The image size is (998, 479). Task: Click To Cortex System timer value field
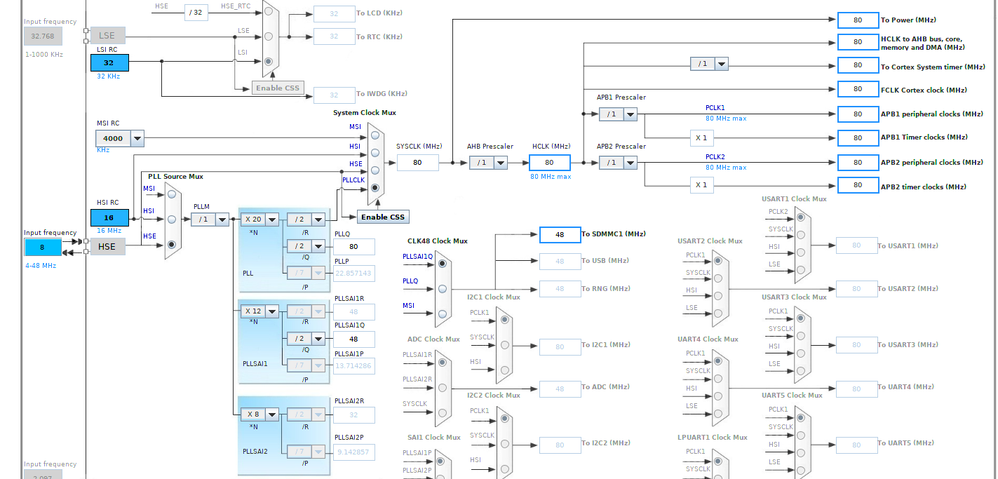pyautogui.click(x=858, y=65)
